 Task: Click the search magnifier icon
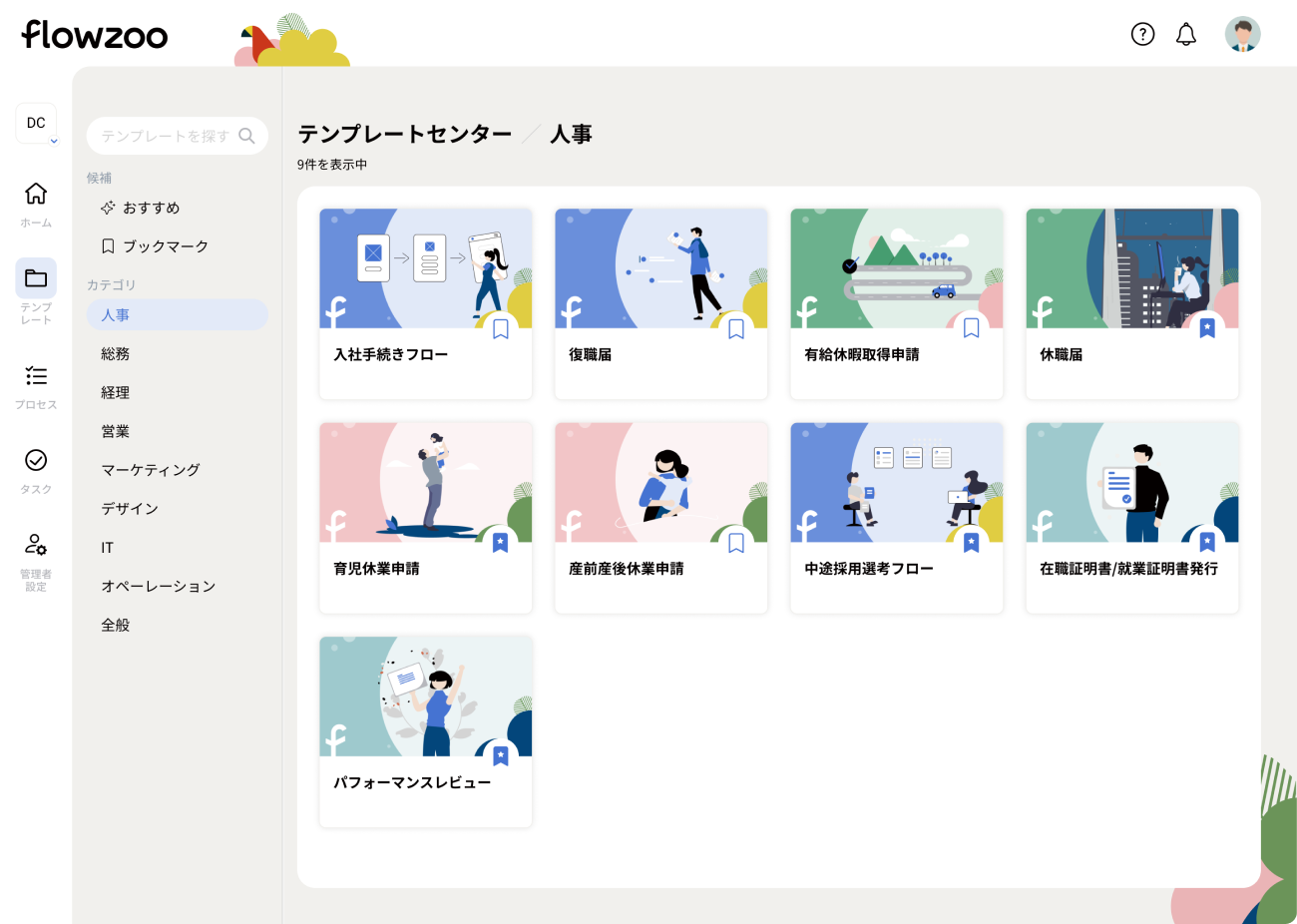point(246,136)
